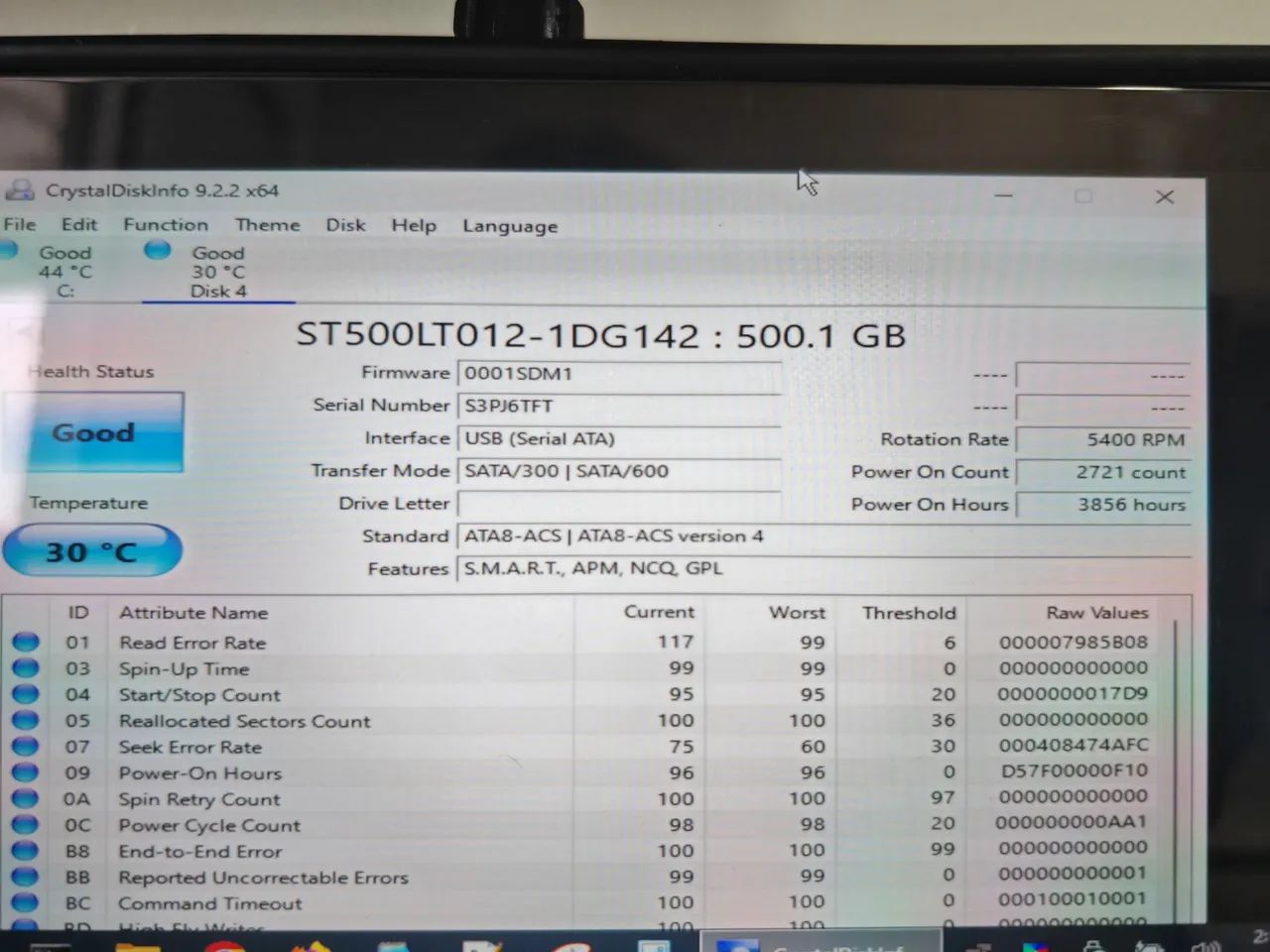Click the blue orb above Disk 4
1270x952 pixels.
click(x=158, y=251)
